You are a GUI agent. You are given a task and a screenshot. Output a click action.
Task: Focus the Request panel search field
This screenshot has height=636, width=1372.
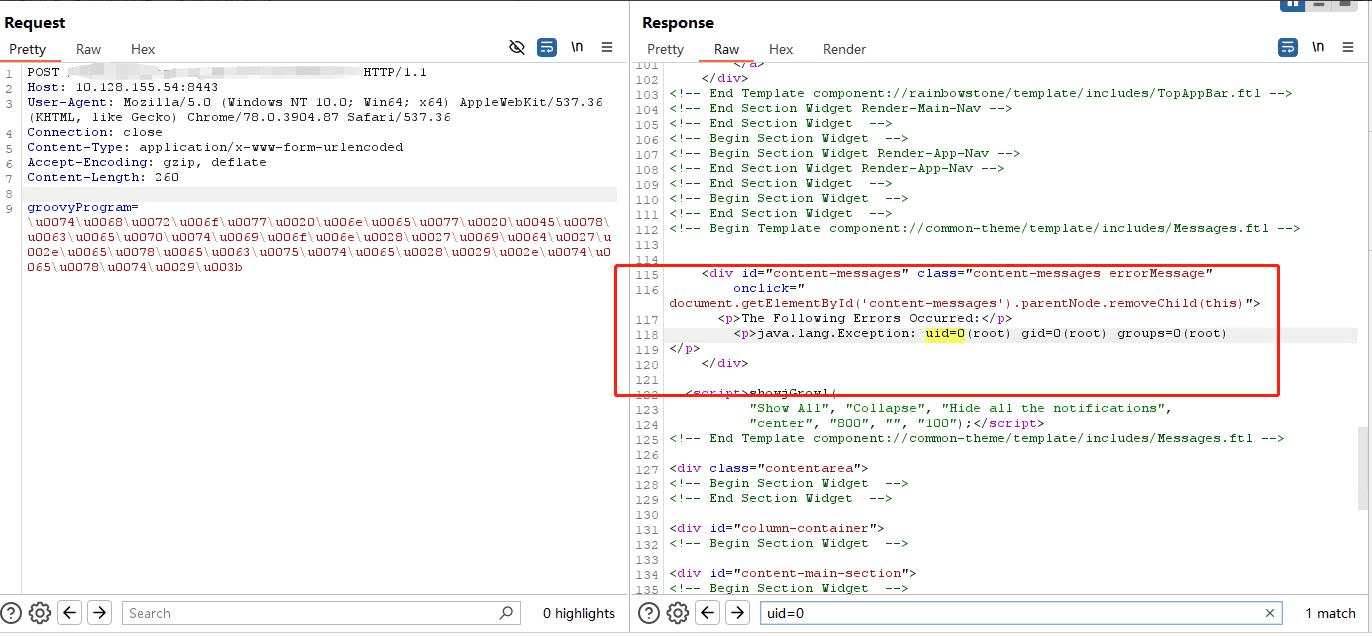click(x=321, y=613)
